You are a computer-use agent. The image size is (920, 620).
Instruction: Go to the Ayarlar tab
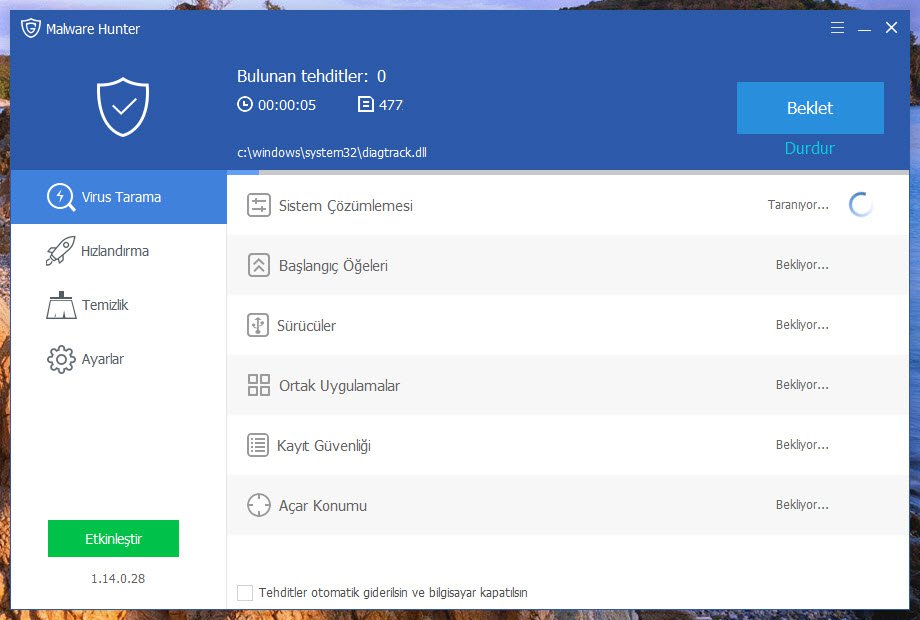tap(119, 359)
